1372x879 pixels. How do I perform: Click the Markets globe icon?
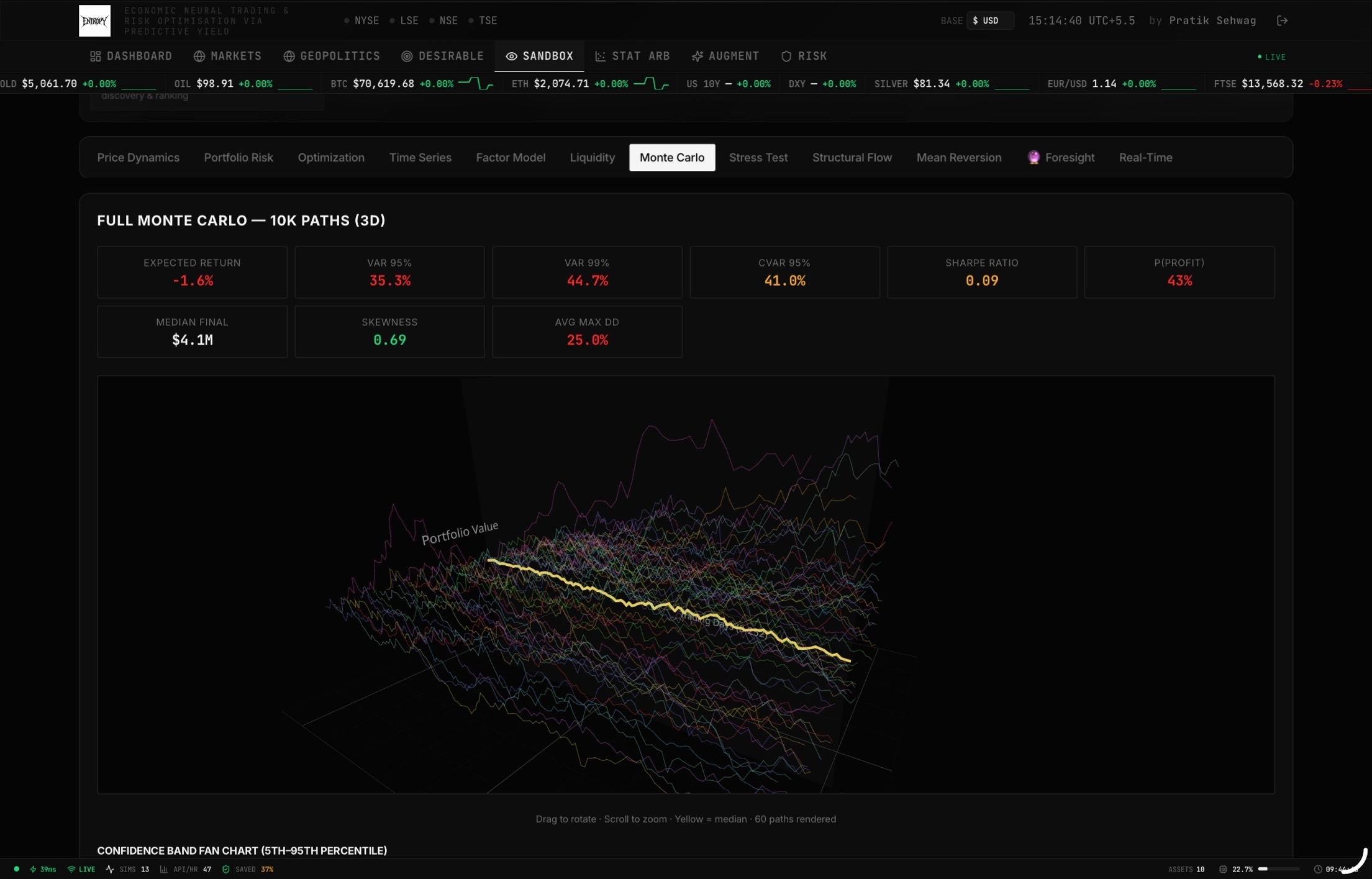point(199,57)
